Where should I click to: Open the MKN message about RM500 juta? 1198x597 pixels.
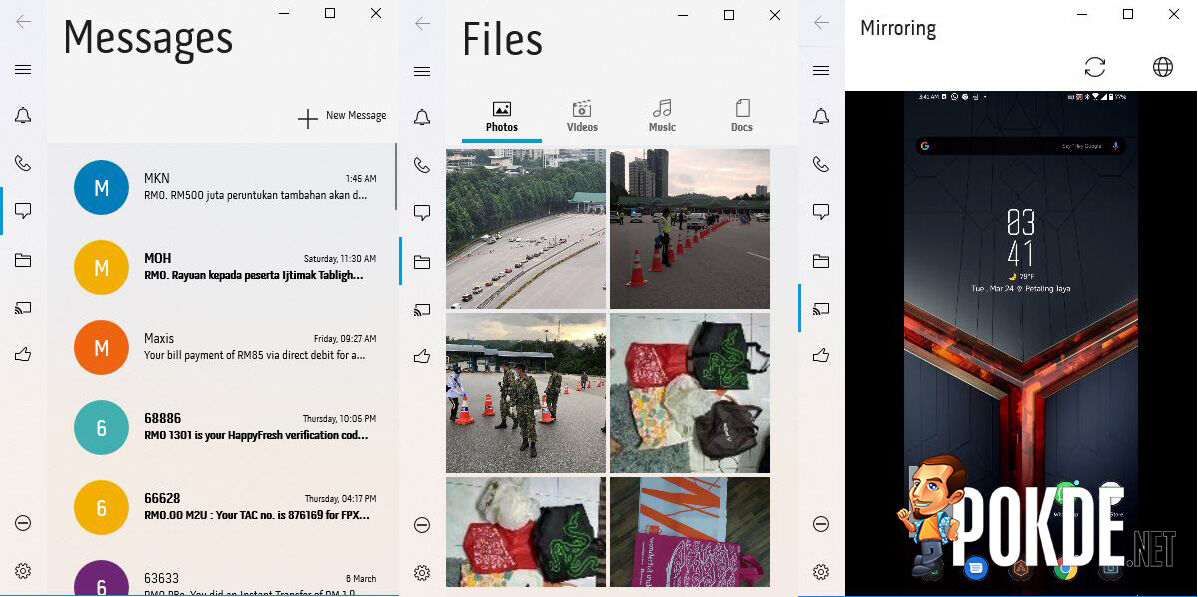(222, 187)
